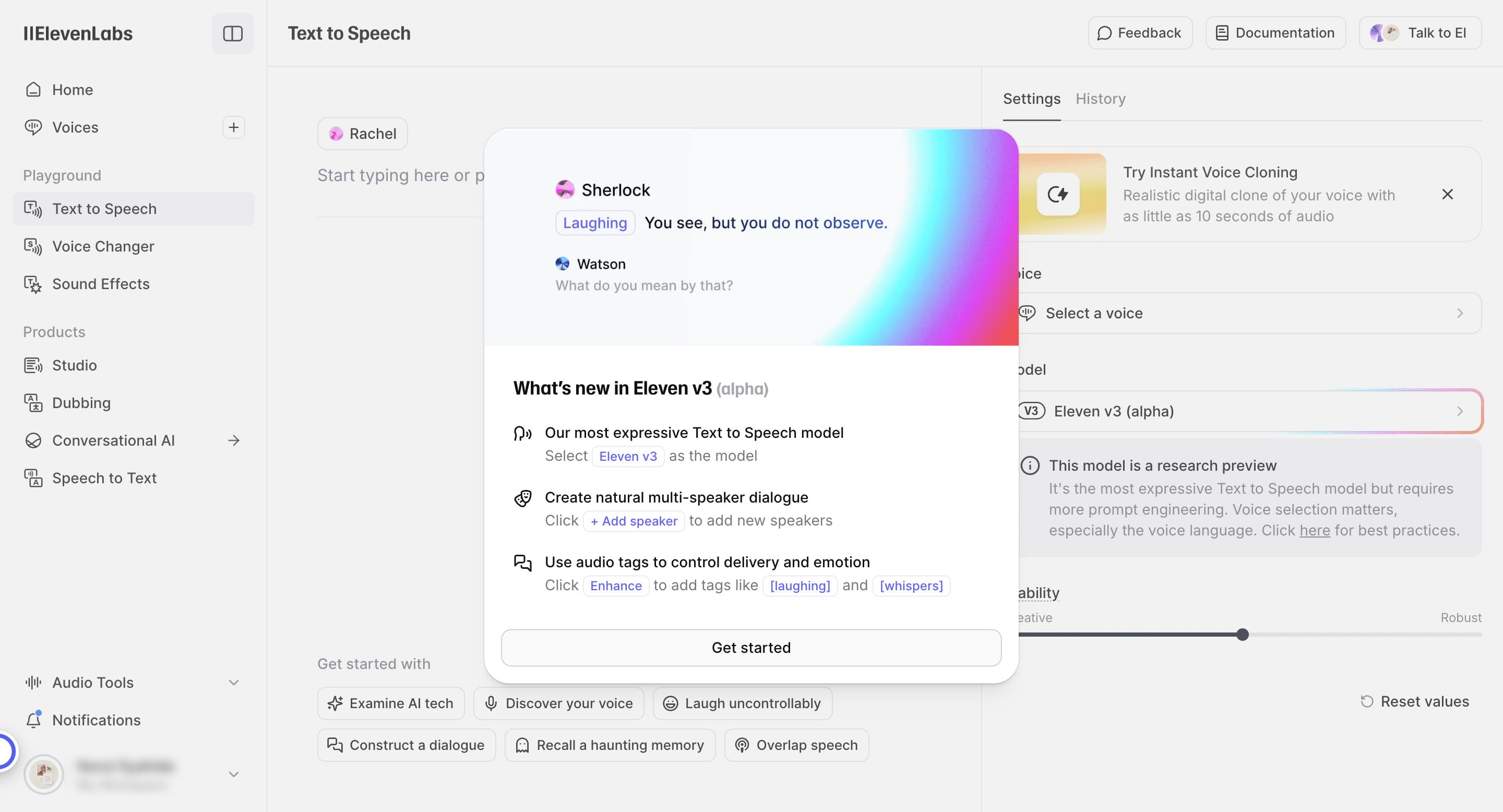Open Voice Changer from sidebar

click(103, 246)
